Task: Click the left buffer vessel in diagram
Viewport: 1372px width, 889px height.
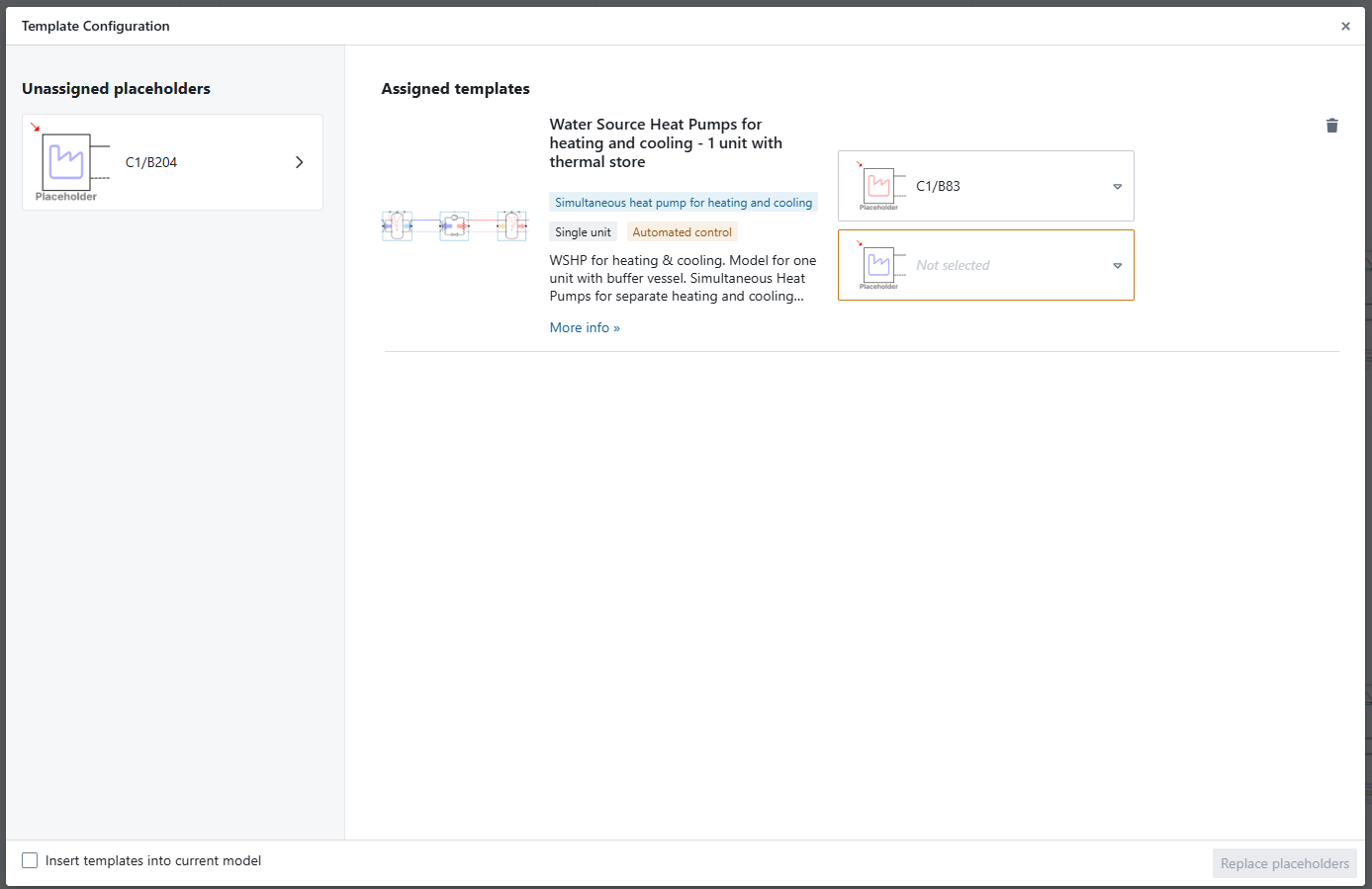Action: [x=397, y=226]
